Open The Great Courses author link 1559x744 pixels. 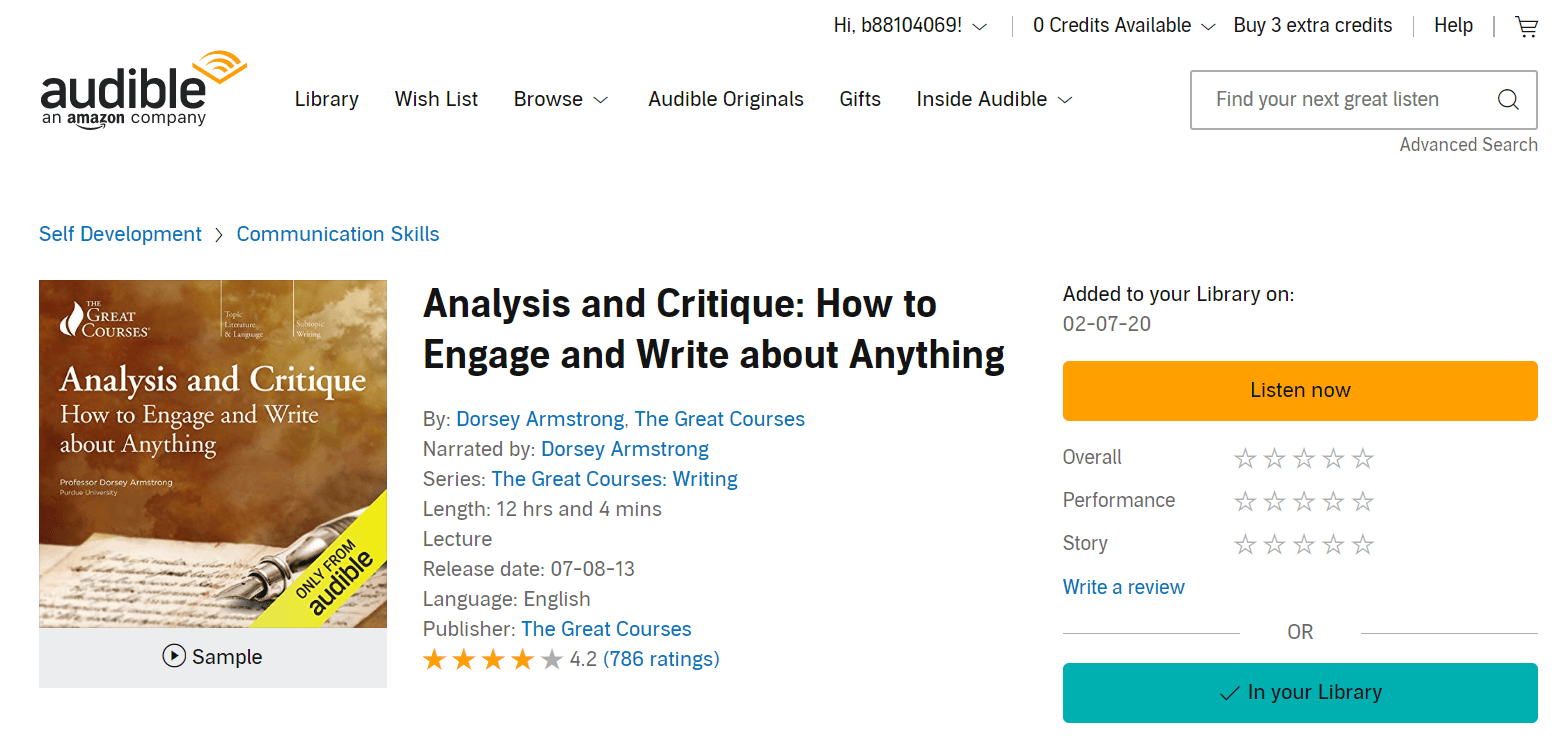(720, 419)
